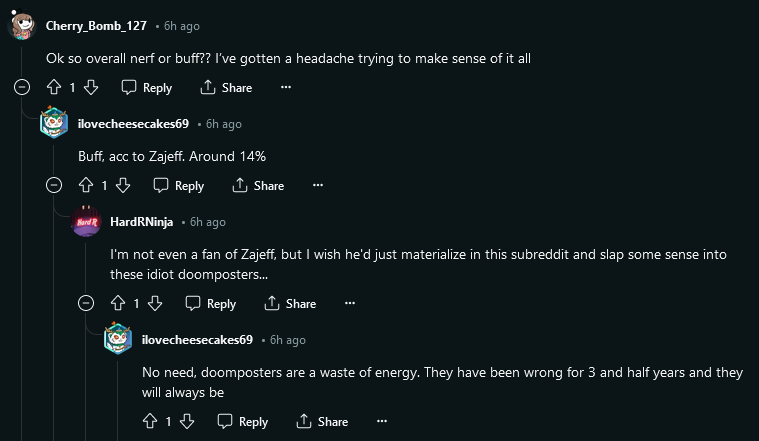Reply to HardRNinja's comment

tap(210, 304)
